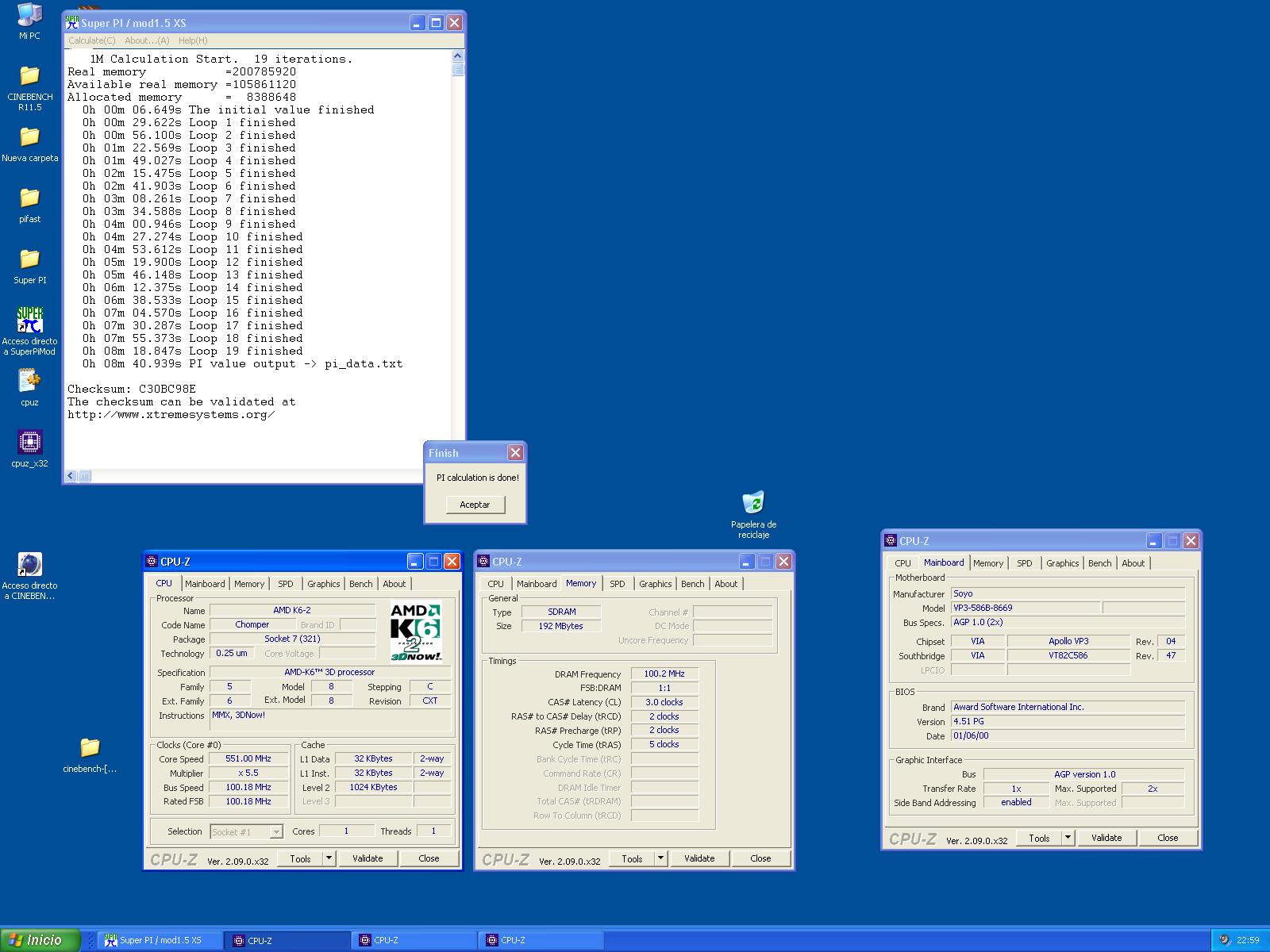The width and height of the screenshot is (1270, 952).
Task: Expand the Selection Socket #1 dropdown
Action: (x=276, y=832)
